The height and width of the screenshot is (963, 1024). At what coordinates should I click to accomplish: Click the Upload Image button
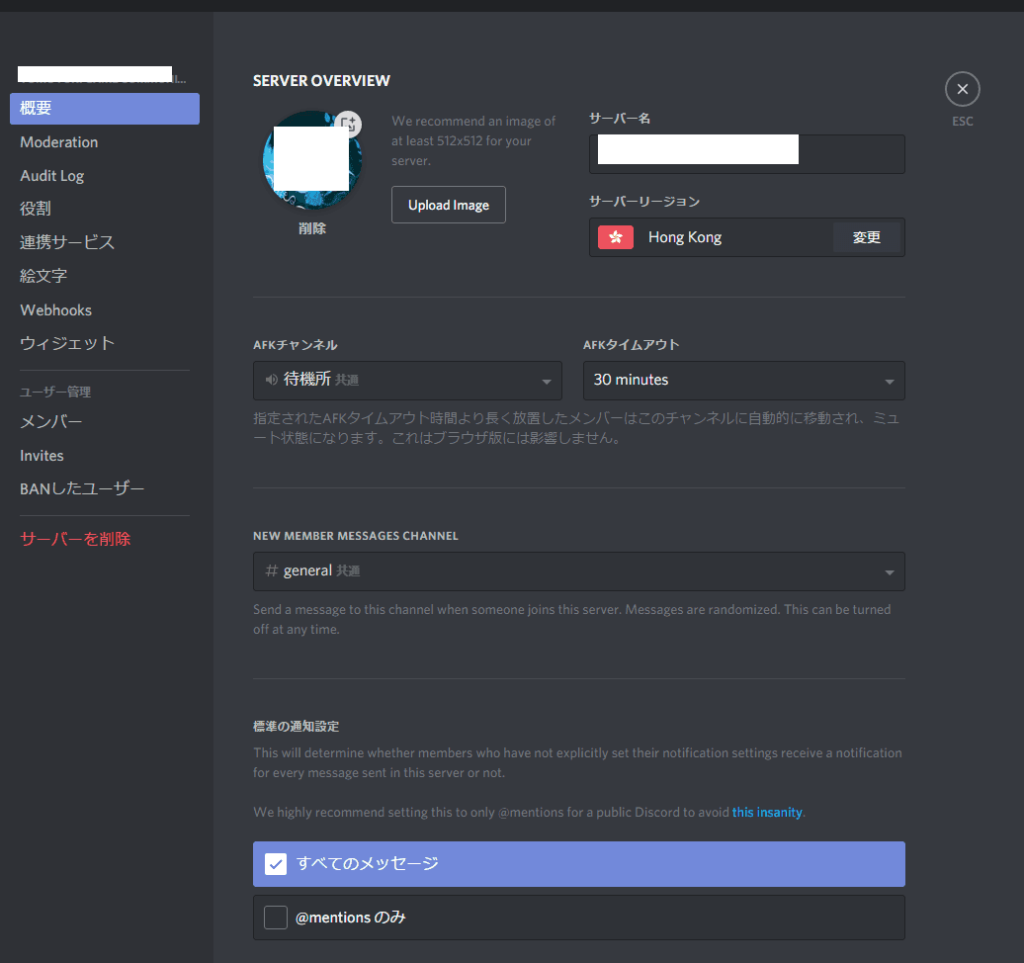click(448, 205)
